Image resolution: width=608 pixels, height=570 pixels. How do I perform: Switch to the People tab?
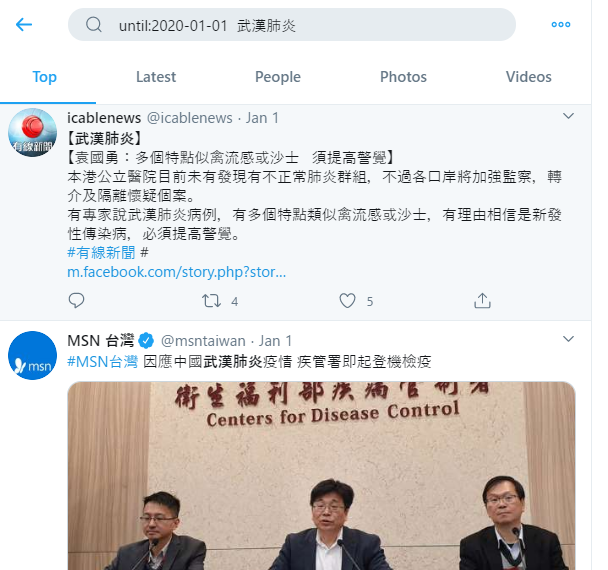[278, 77]
